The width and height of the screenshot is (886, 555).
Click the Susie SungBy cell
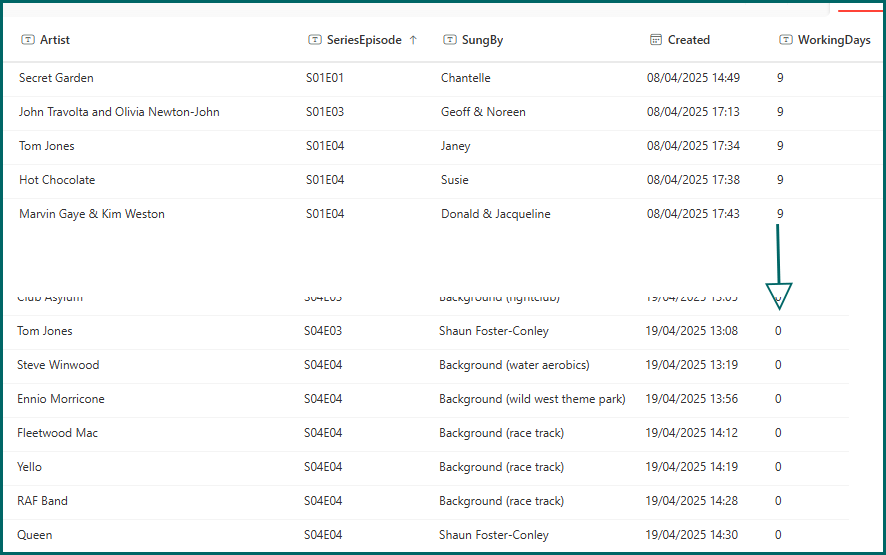(x=454, y=180)
